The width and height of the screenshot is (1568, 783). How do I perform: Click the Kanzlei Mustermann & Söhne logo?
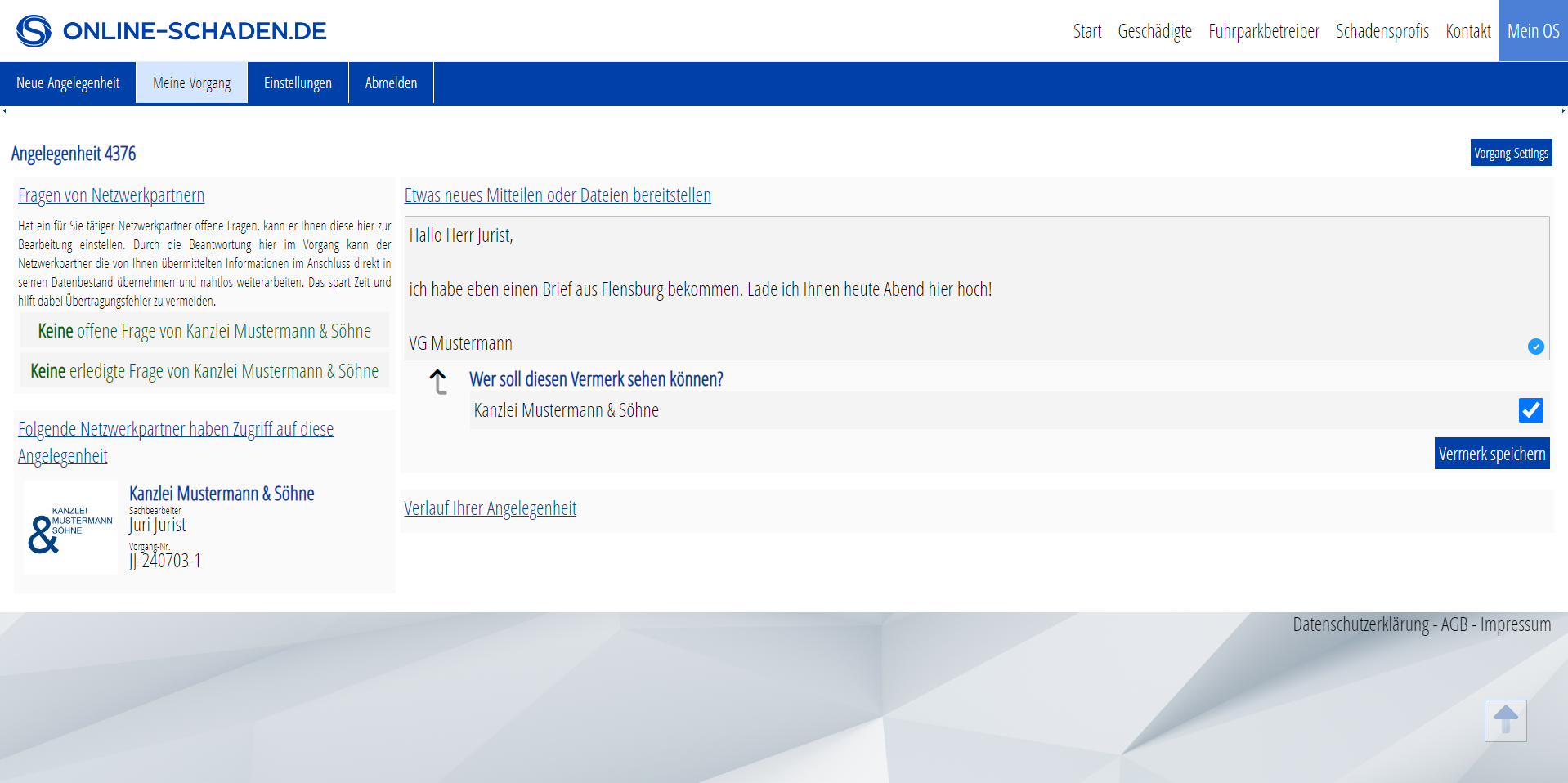coord(70,527)
